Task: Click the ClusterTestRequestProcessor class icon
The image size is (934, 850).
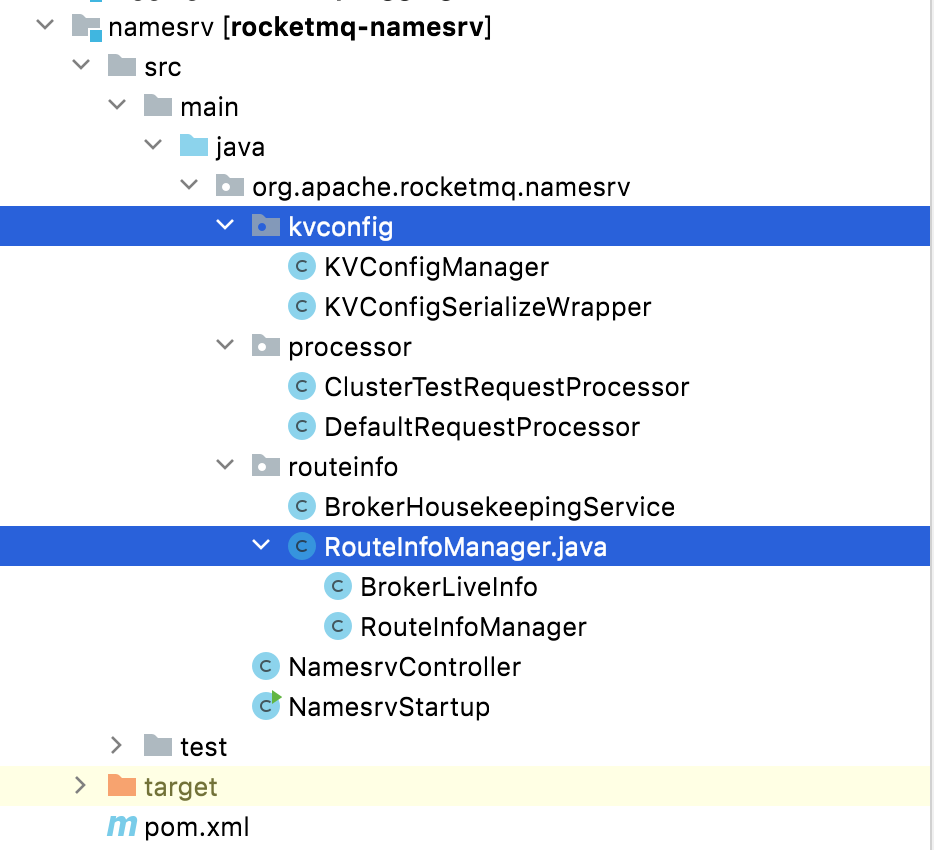Action: [x=302, y=386]
